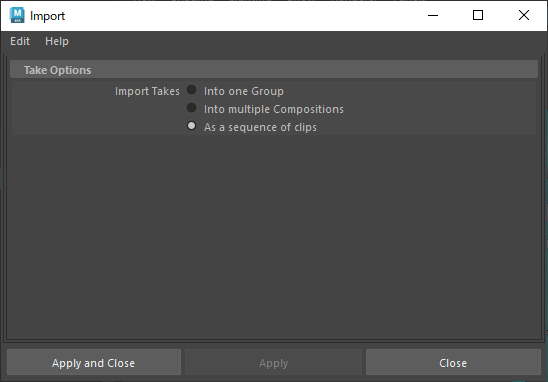Click the 'Import Takes' label text
This screenshot has width=548, height=382.
(x=147, y=91)
